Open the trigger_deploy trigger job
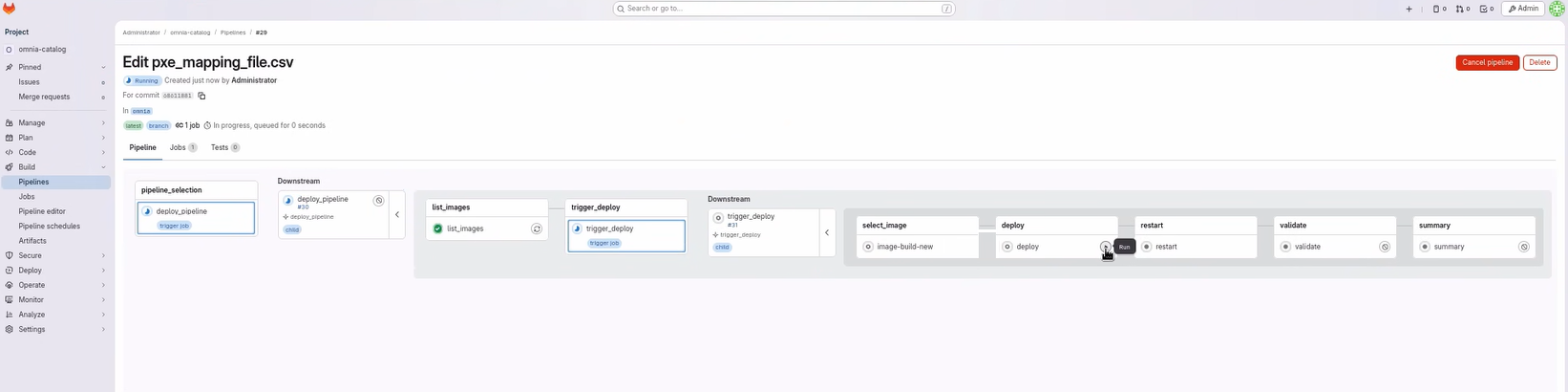Image resolution: width=1568 pixels, height=392 pixels. [x=626, y=236]
